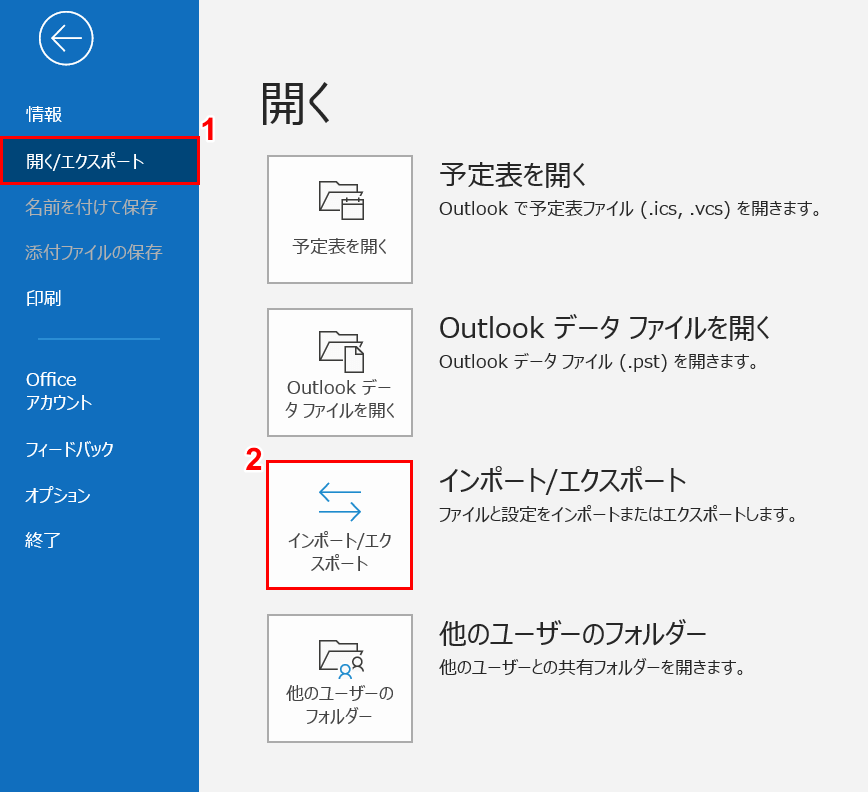Select 添付ファイルの保存 in the sidebar
868x792 pixels.
pyautogui.click(x=93, y=252)
